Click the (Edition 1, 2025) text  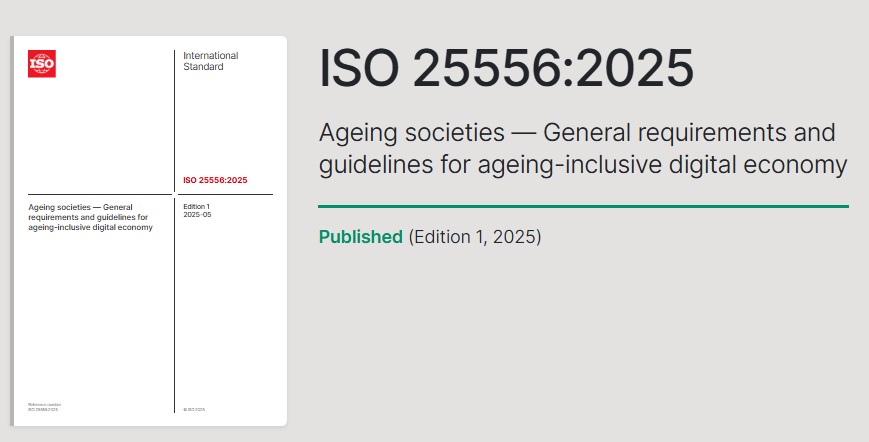475,237
